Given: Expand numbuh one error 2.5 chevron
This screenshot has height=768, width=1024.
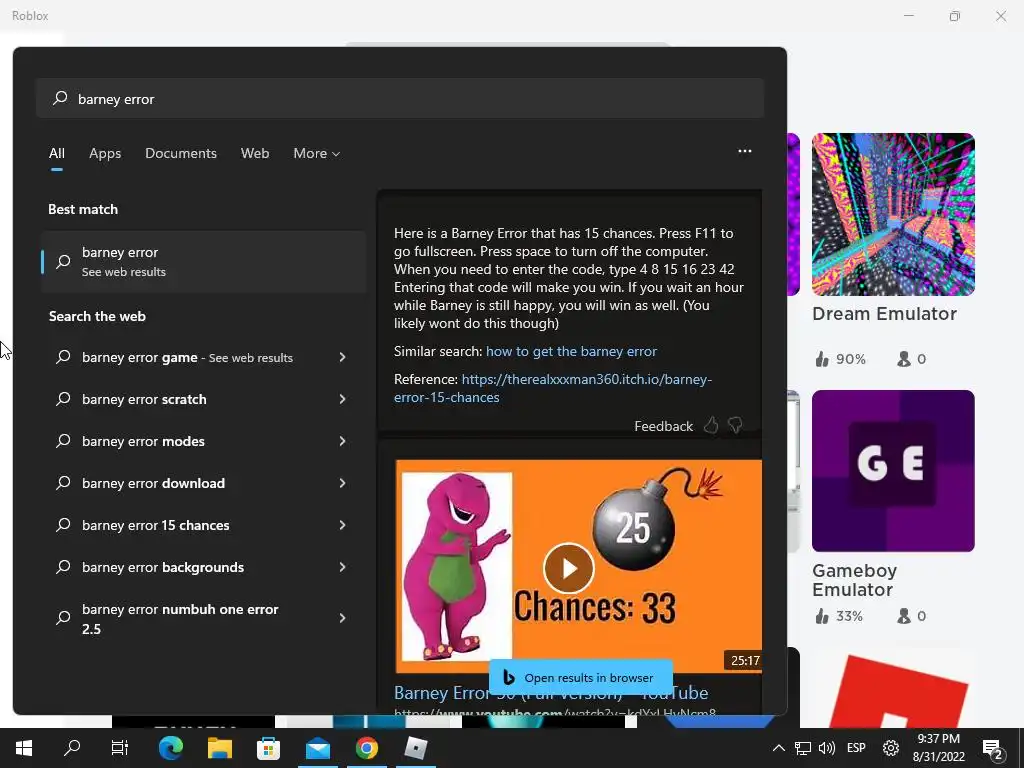Looking at the screenshot, I should [342, 618].
